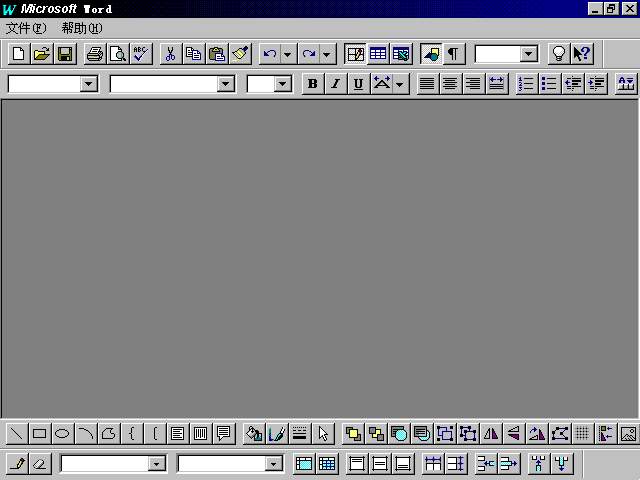Open the 帮助 menu
The image size is (640, 480).
[81, 28]
